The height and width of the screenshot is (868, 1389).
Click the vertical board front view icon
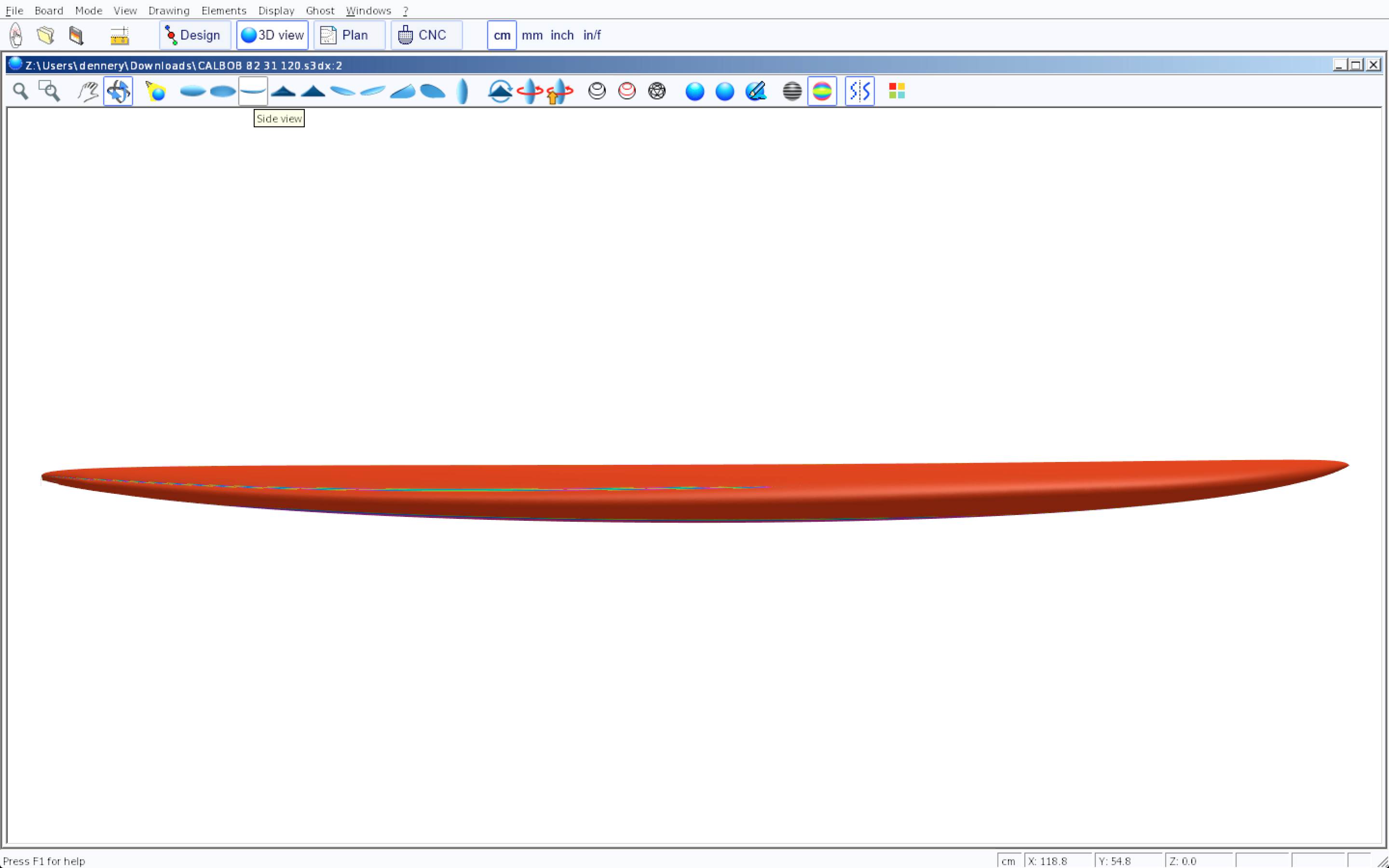pos(462,91)
